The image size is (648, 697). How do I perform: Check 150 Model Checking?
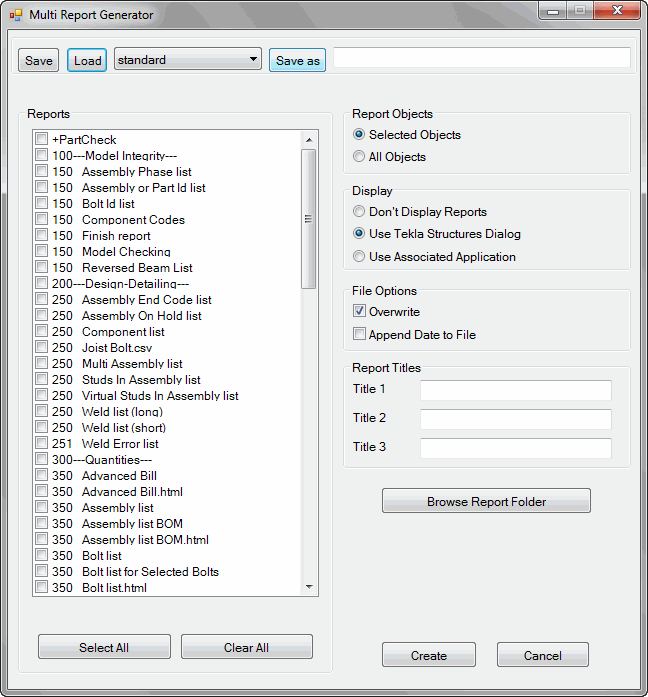tap(41, 251)
